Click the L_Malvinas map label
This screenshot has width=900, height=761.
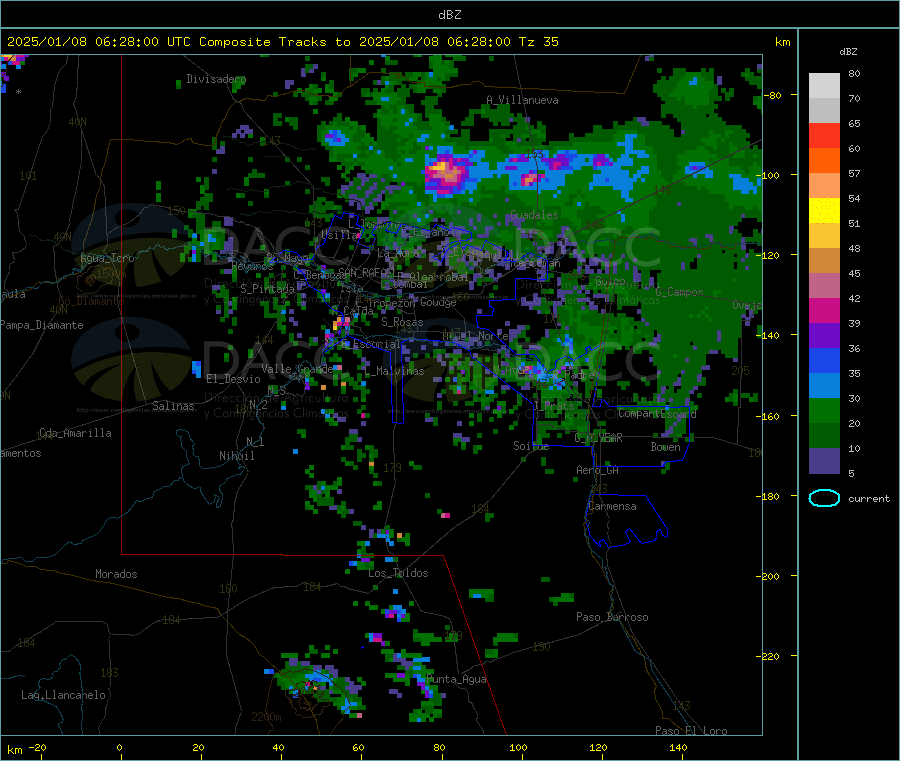[x=394, y=372]
